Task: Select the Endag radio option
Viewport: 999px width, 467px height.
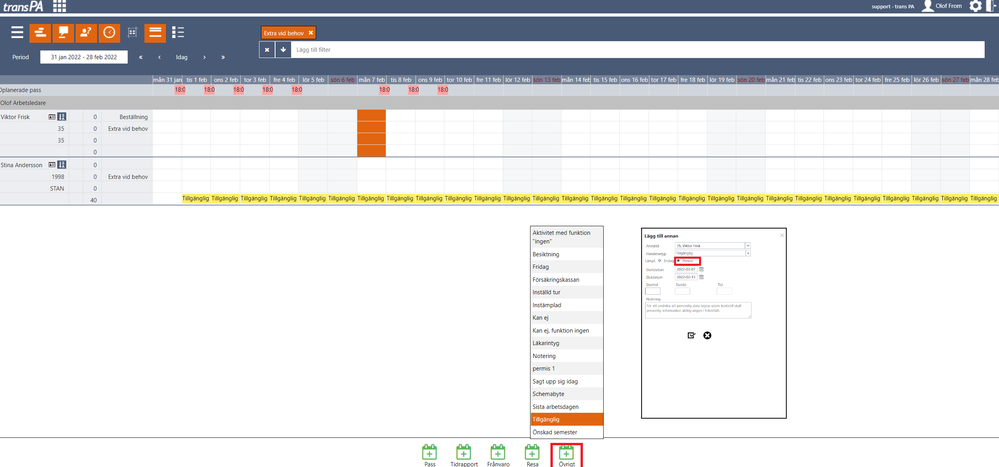Action: 659,261
